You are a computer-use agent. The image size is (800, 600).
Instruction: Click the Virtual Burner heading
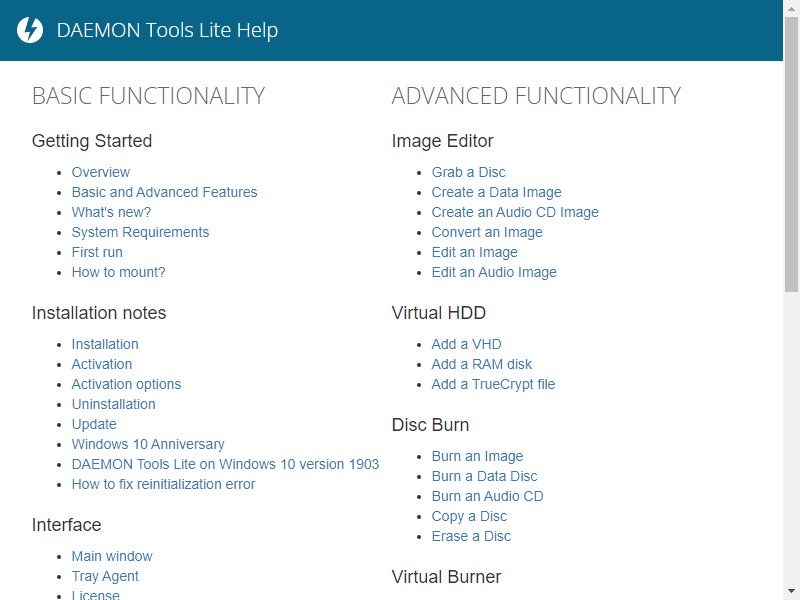point(446,577)
